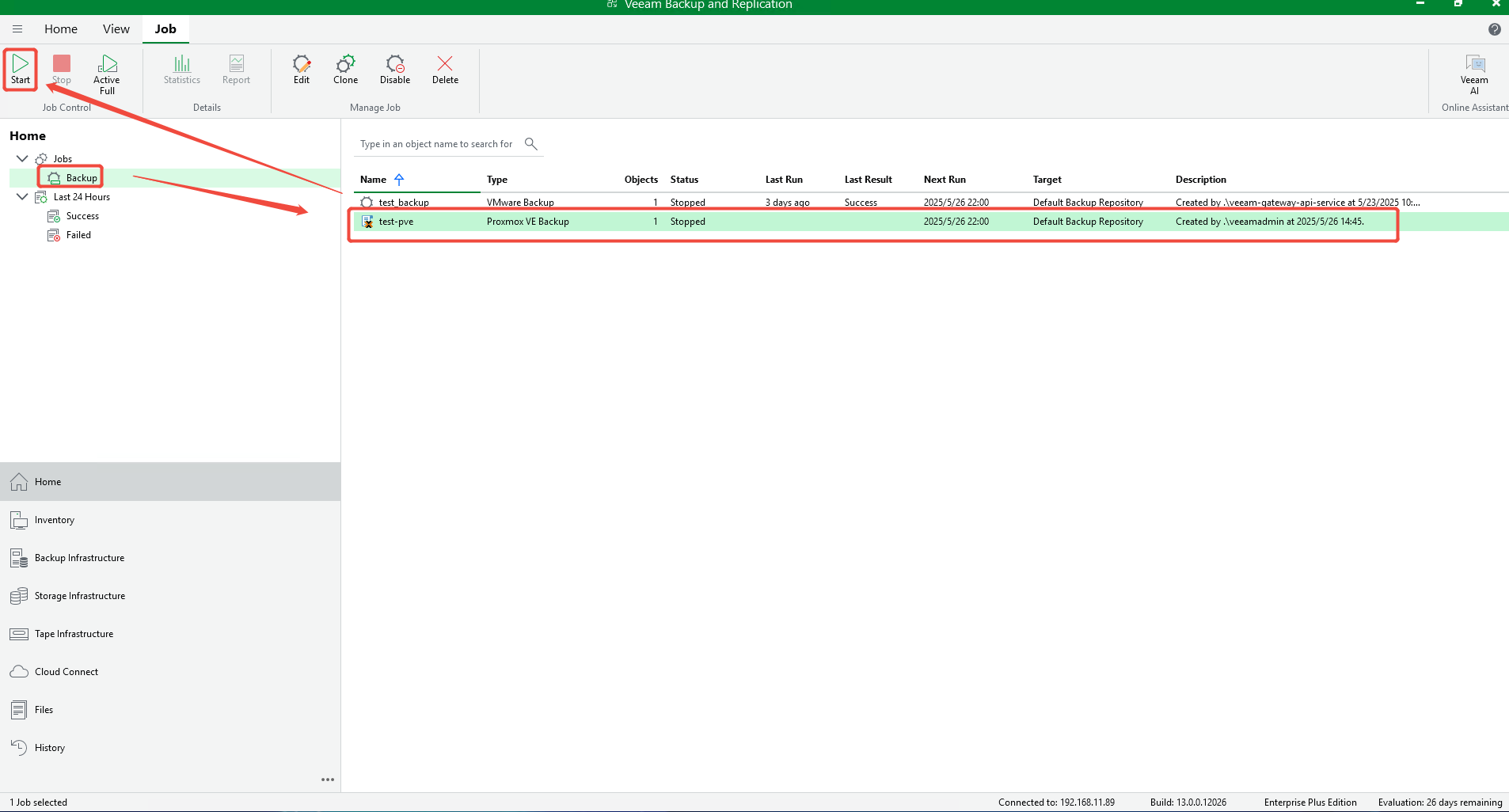Start the selected backup job

tap(21, 69)
